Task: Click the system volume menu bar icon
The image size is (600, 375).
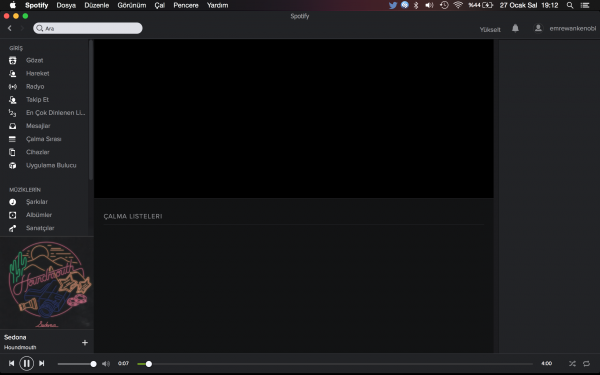Action: (430, 5)
